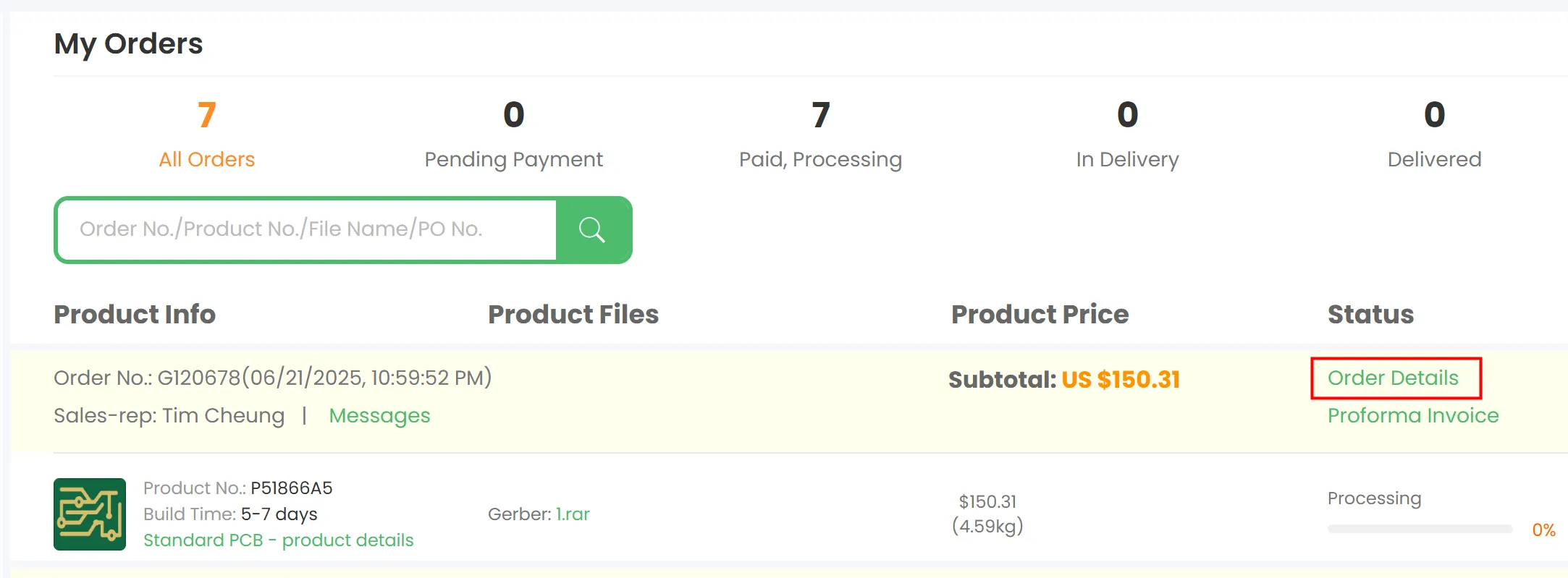Download the 1.rar Gerber file
The width and height of the screenshot is (1568, 578).
click(x=573, y=514)
